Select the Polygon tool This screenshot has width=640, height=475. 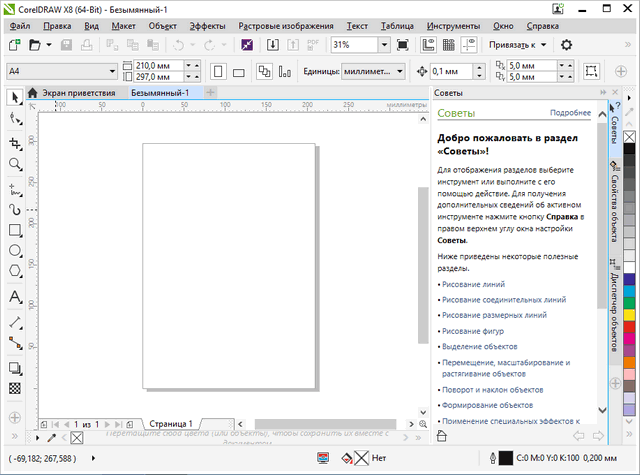click(x=15, y=272)
